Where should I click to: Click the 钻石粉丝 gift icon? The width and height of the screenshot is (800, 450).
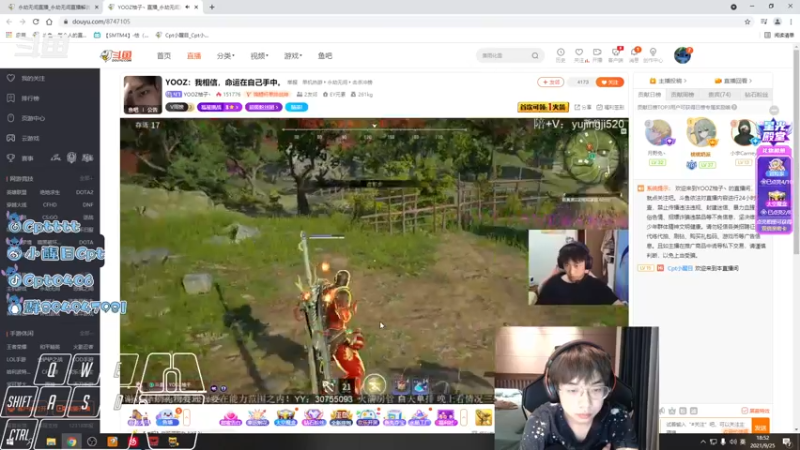pyautogui.click(x=313, y=417)
